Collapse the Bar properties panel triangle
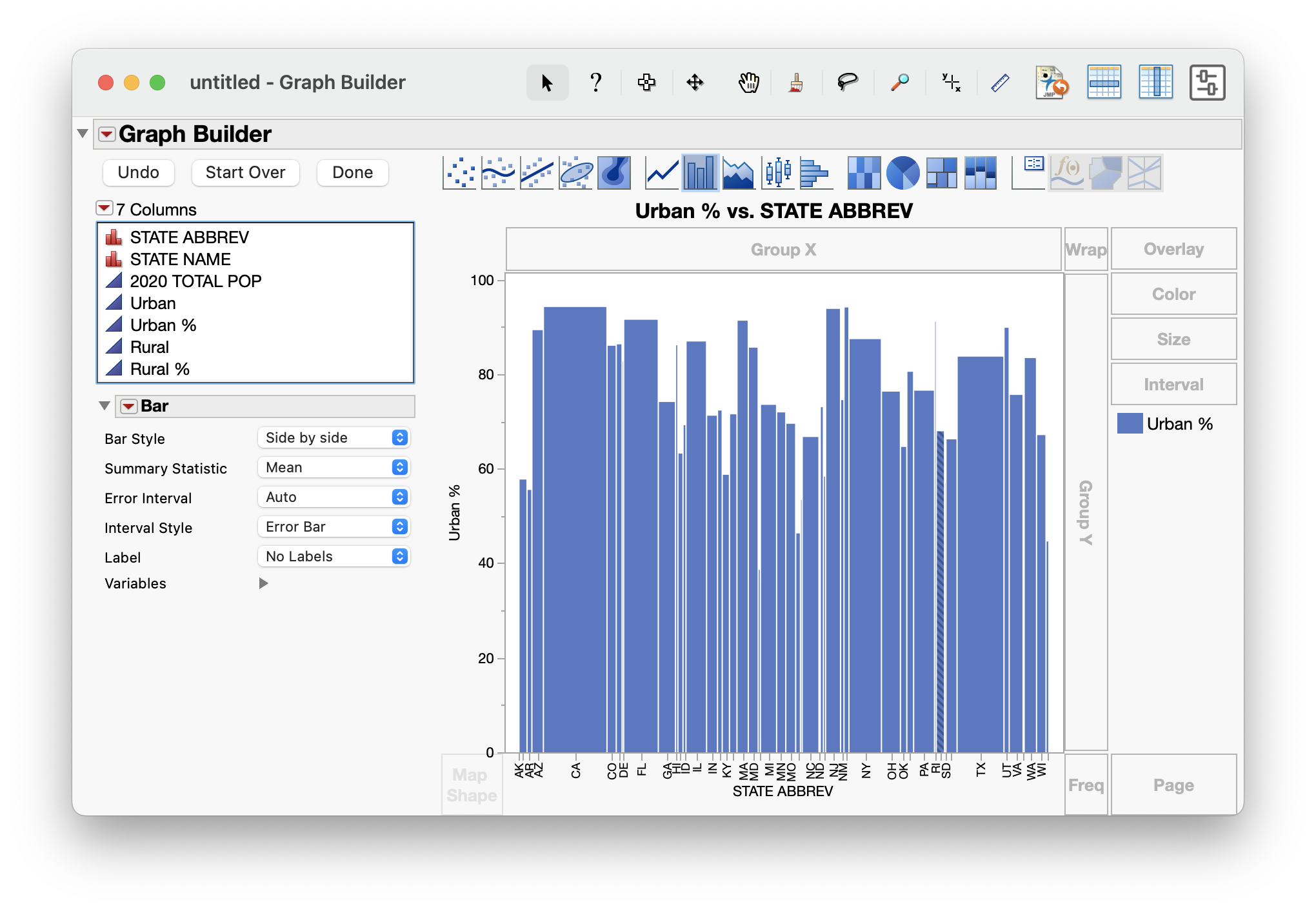1316x911 pixels. pyautogui.click(x=105, y=406)
